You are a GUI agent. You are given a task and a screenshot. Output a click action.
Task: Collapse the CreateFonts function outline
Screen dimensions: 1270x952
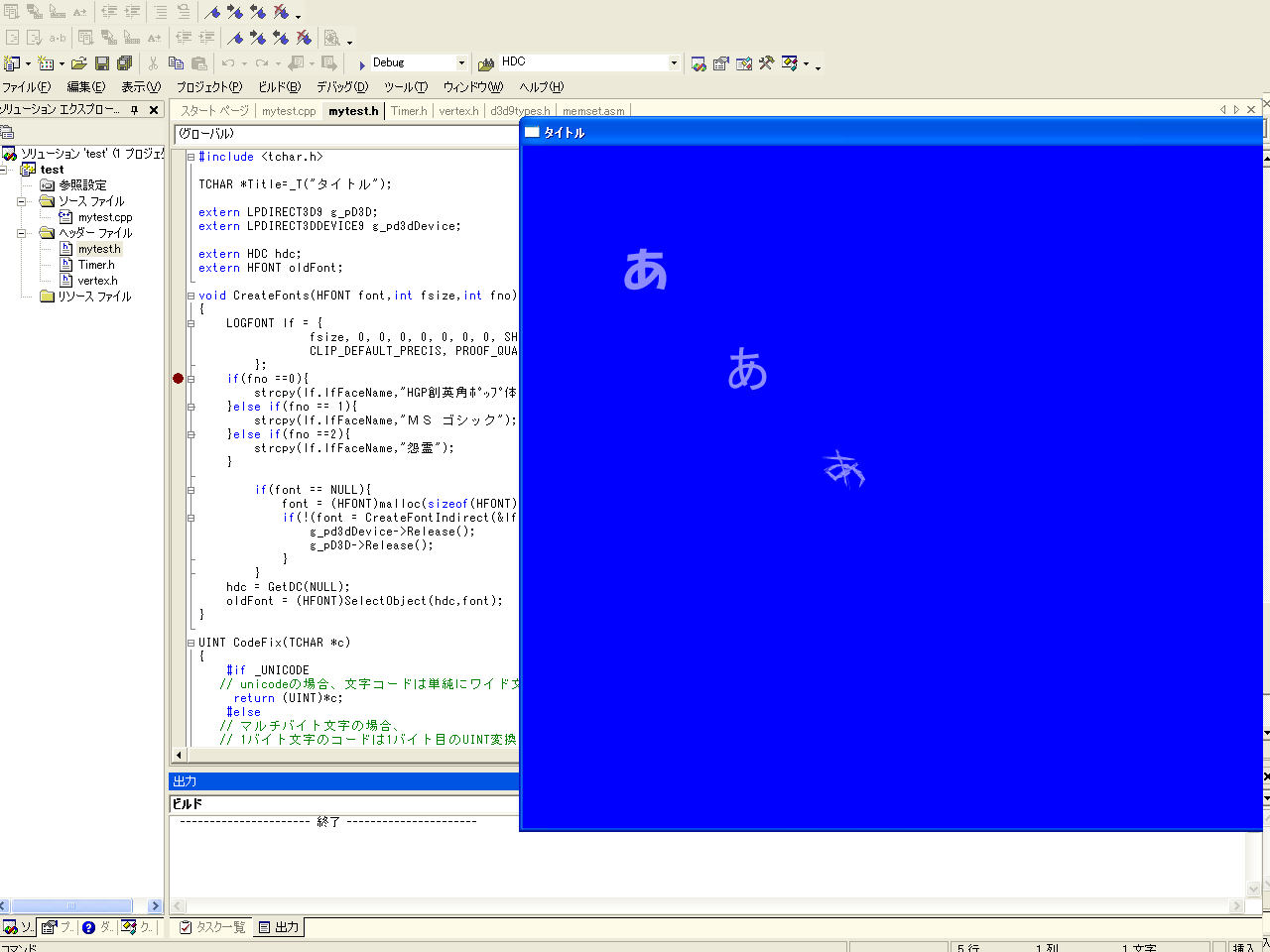[191, 296]
